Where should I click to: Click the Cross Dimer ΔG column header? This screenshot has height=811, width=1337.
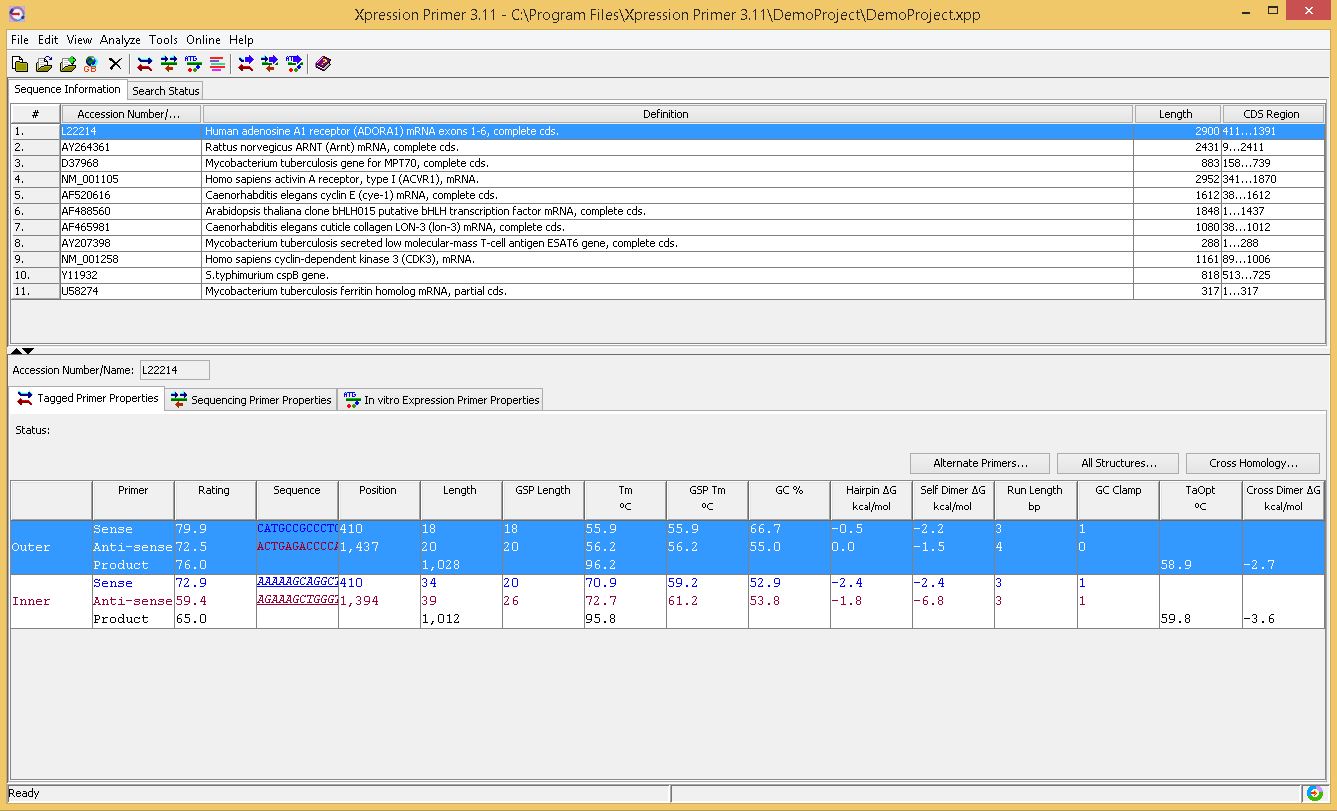1283,499
